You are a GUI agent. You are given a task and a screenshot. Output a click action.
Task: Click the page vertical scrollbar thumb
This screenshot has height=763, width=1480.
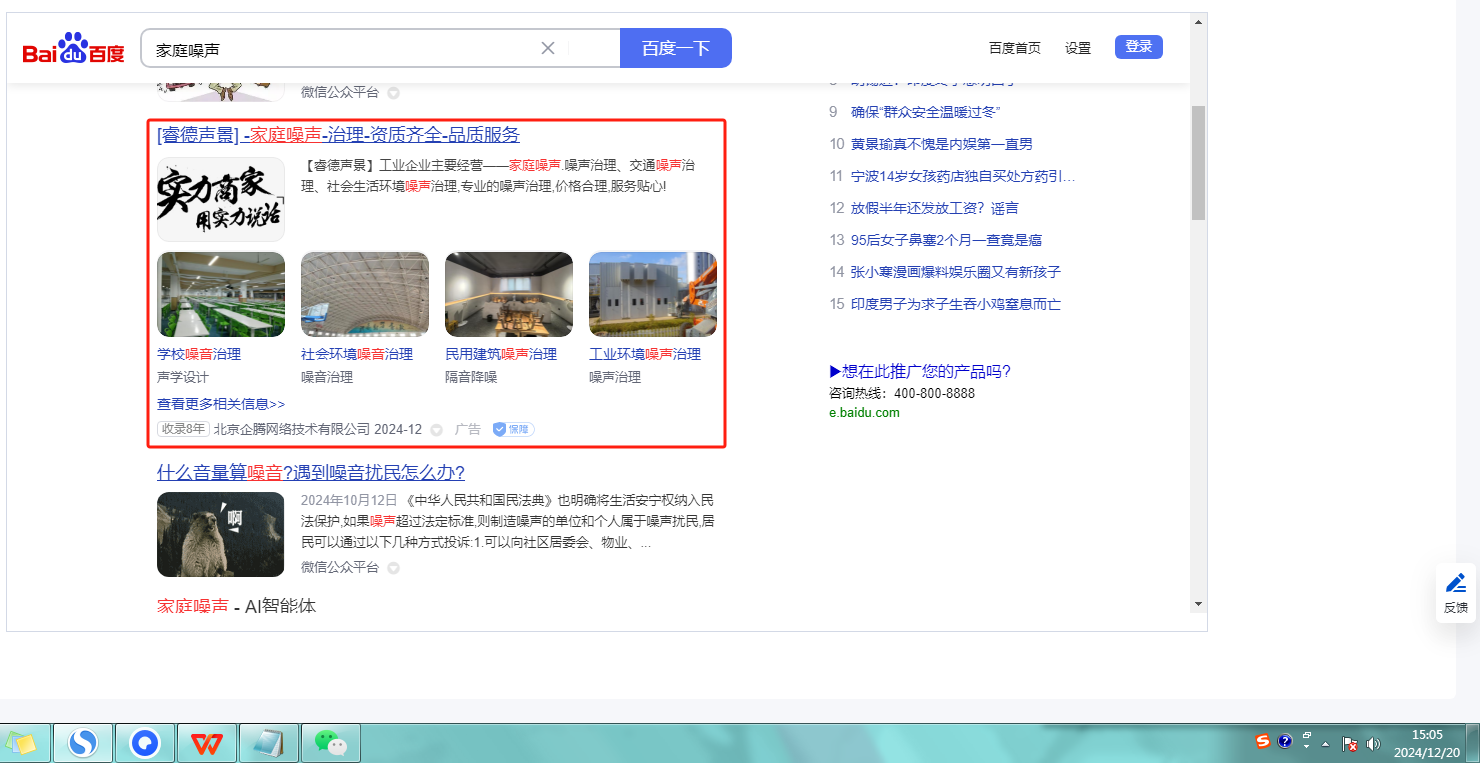[x=1198, y=162]
